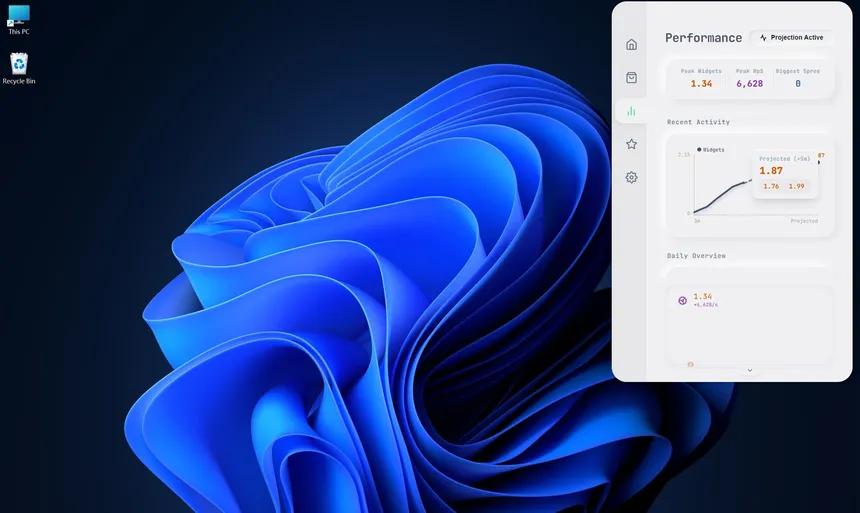Select the bar chart Performance icon
This screenshot has width=860, height=513.
pyautogui.click(x=631, y=111)
